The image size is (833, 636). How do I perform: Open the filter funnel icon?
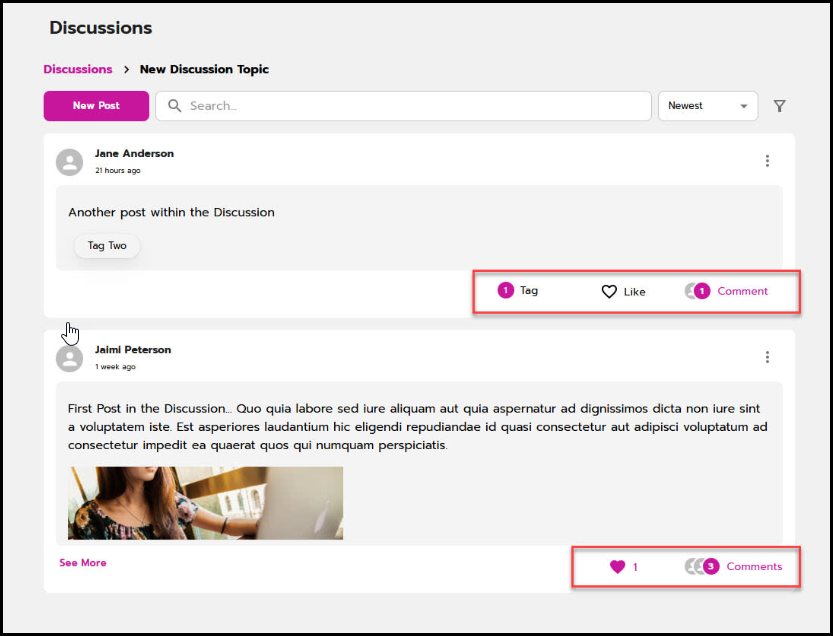tap(780, 106)
